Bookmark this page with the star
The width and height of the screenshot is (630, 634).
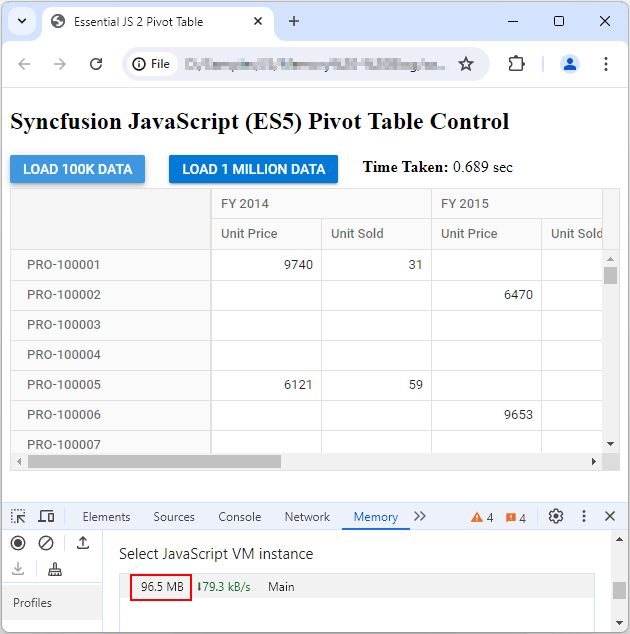pyautogui.click(x=466, y=64)
